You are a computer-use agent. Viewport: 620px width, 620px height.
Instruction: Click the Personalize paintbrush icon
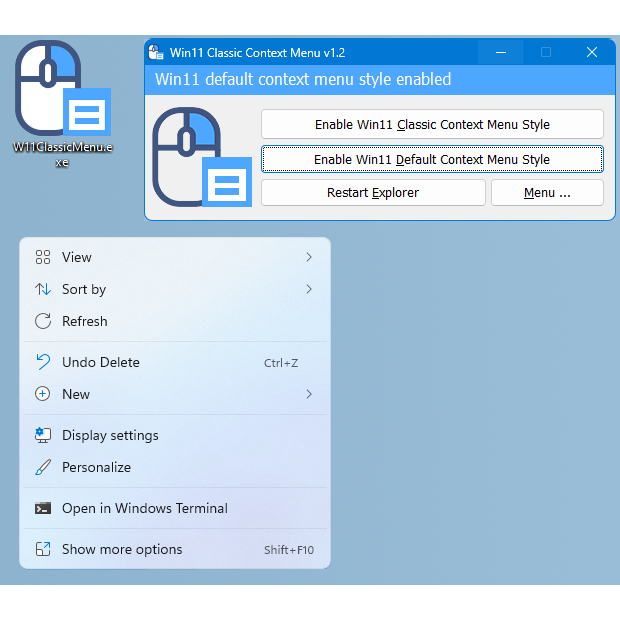point(43,467)
